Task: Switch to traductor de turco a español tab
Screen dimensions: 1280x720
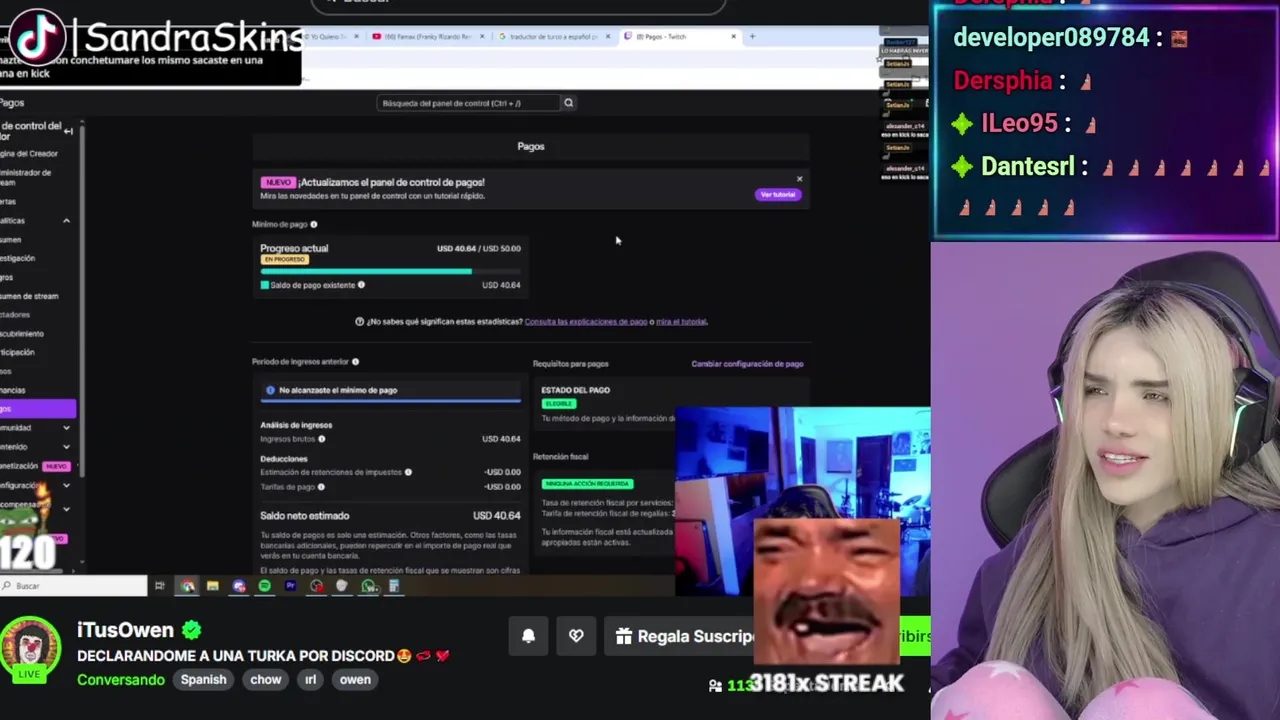Action: [x=553, y=37]
